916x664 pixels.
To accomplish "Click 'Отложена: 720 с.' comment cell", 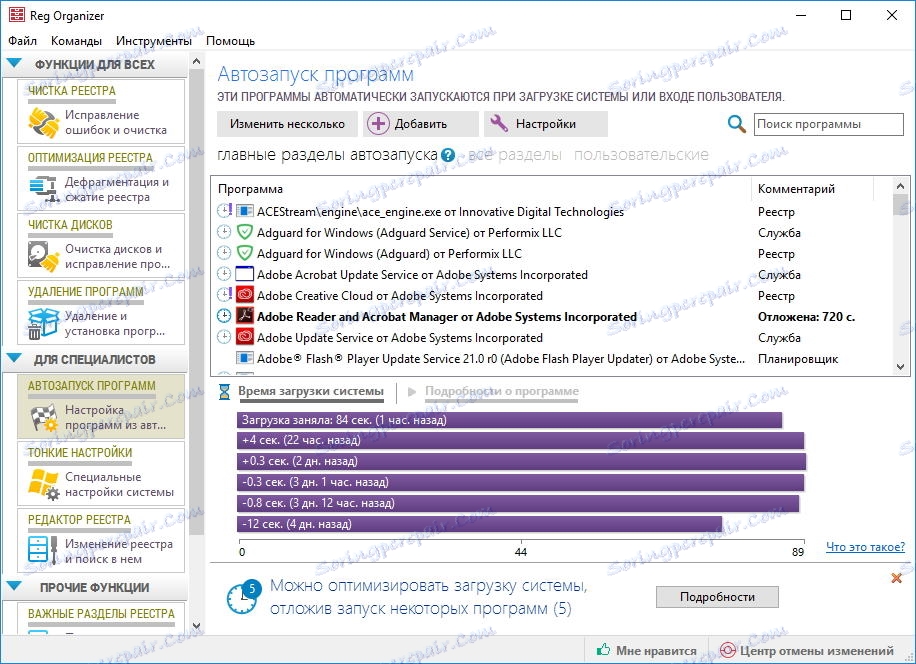I will (806, 317).
